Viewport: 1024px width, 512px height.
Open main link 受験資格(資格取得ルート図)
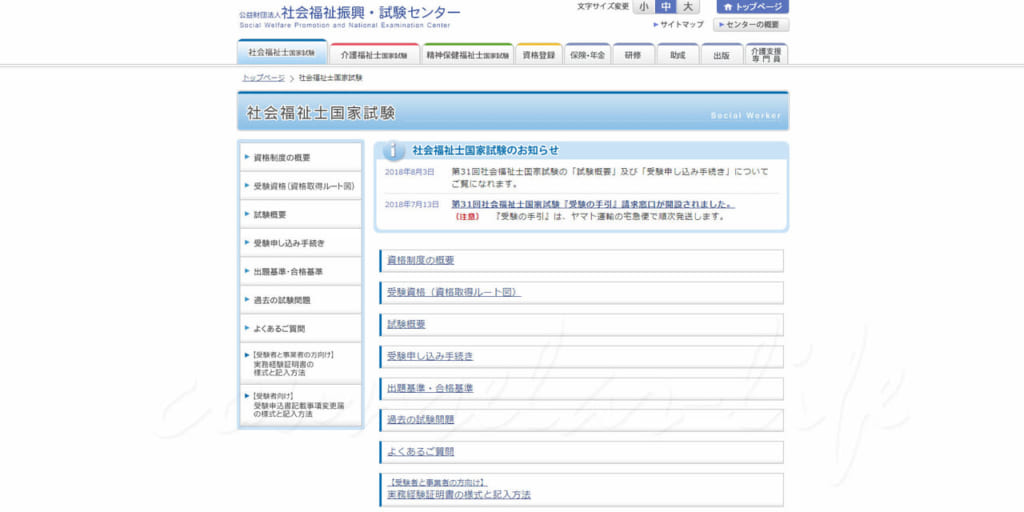[x=454, y=292]
